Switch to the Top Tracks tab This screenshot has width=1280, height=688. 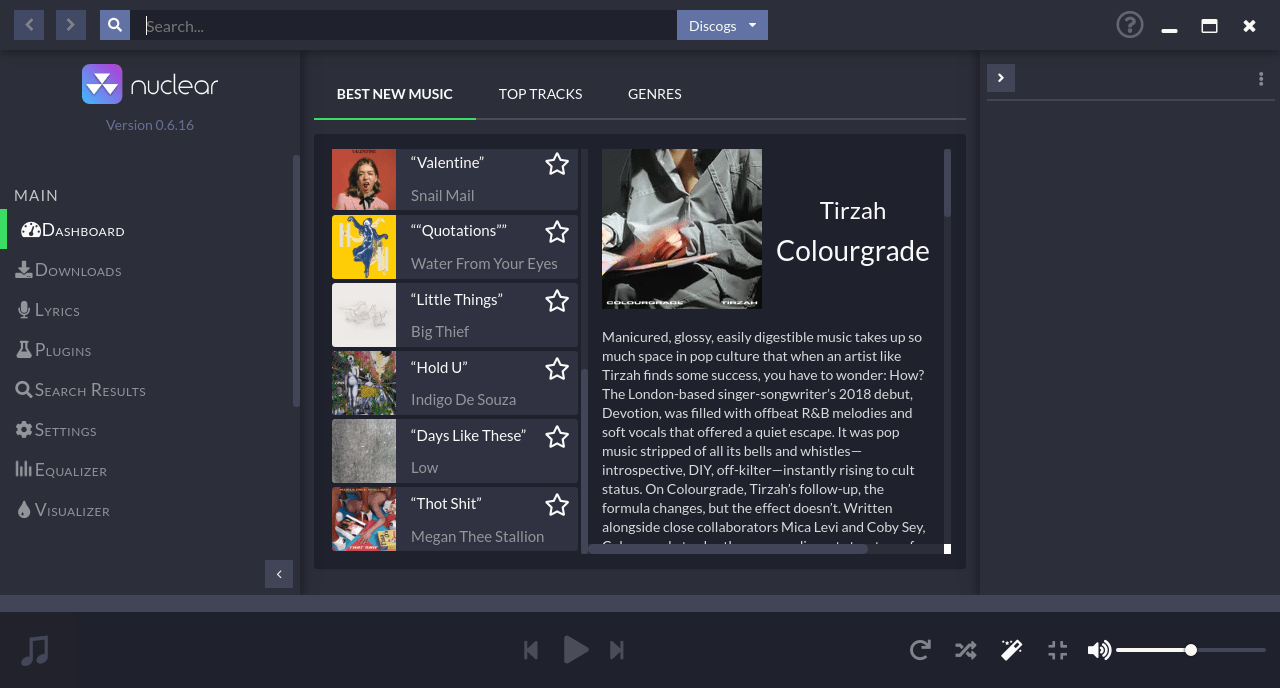[x=540, y=94]
